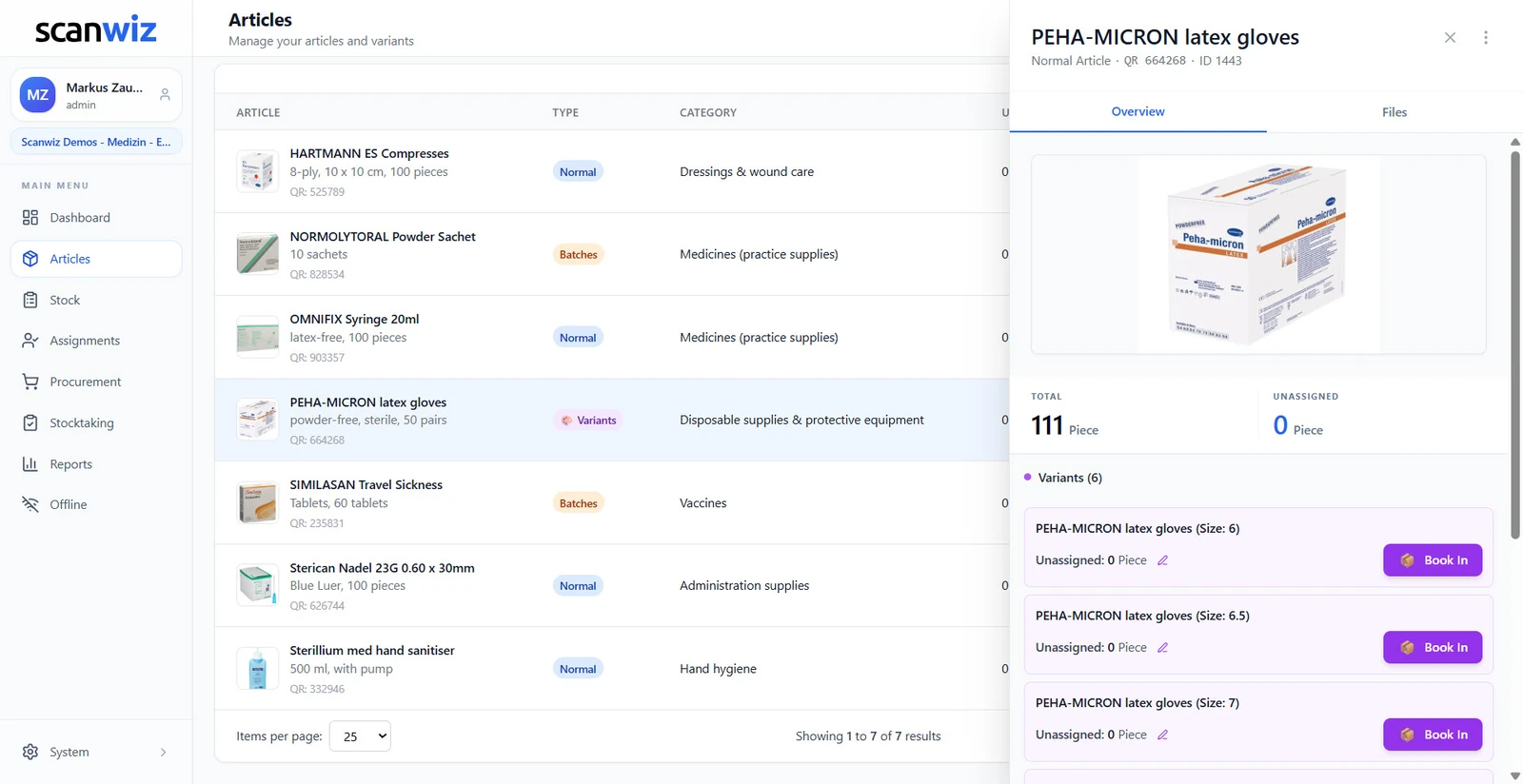Viewport: 1523px width, 784px height.
Task: Click Sterillium hand sanitiser product thumbnail
Action: (x=257, y=669)
